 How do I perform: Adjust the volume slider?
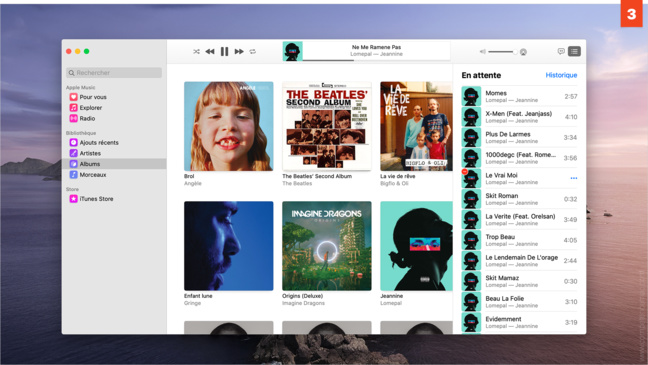click(502, 52)
